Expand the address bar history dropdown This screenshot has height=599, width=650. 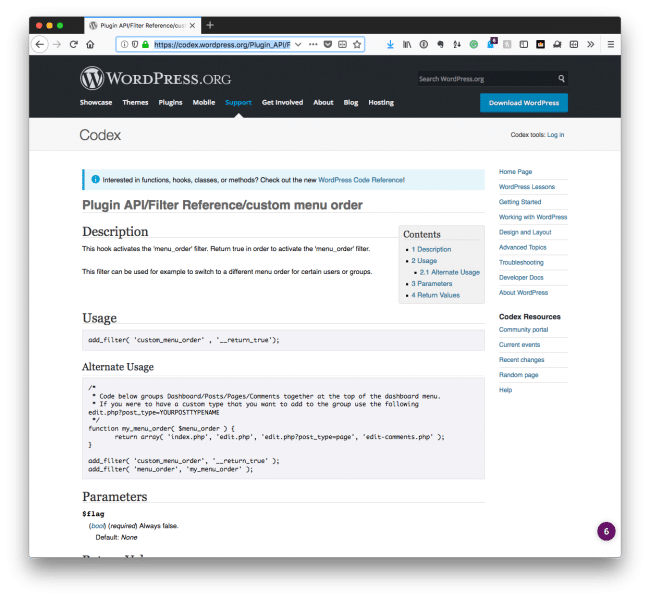298,44
